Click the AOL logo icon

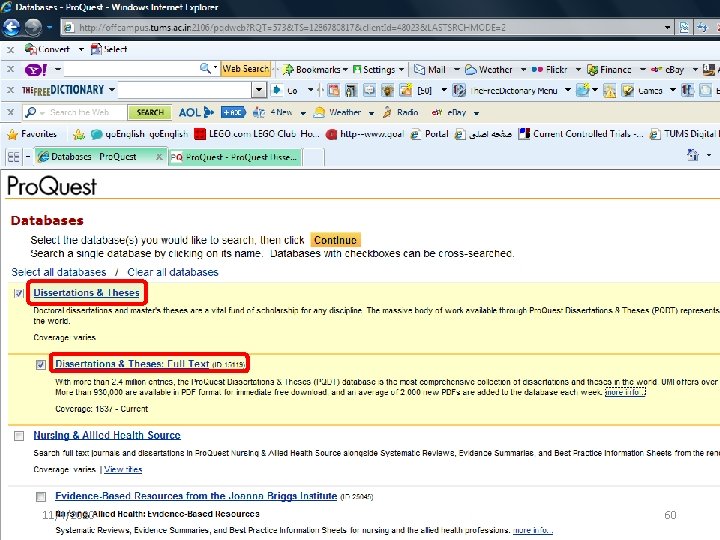(196, 112)
